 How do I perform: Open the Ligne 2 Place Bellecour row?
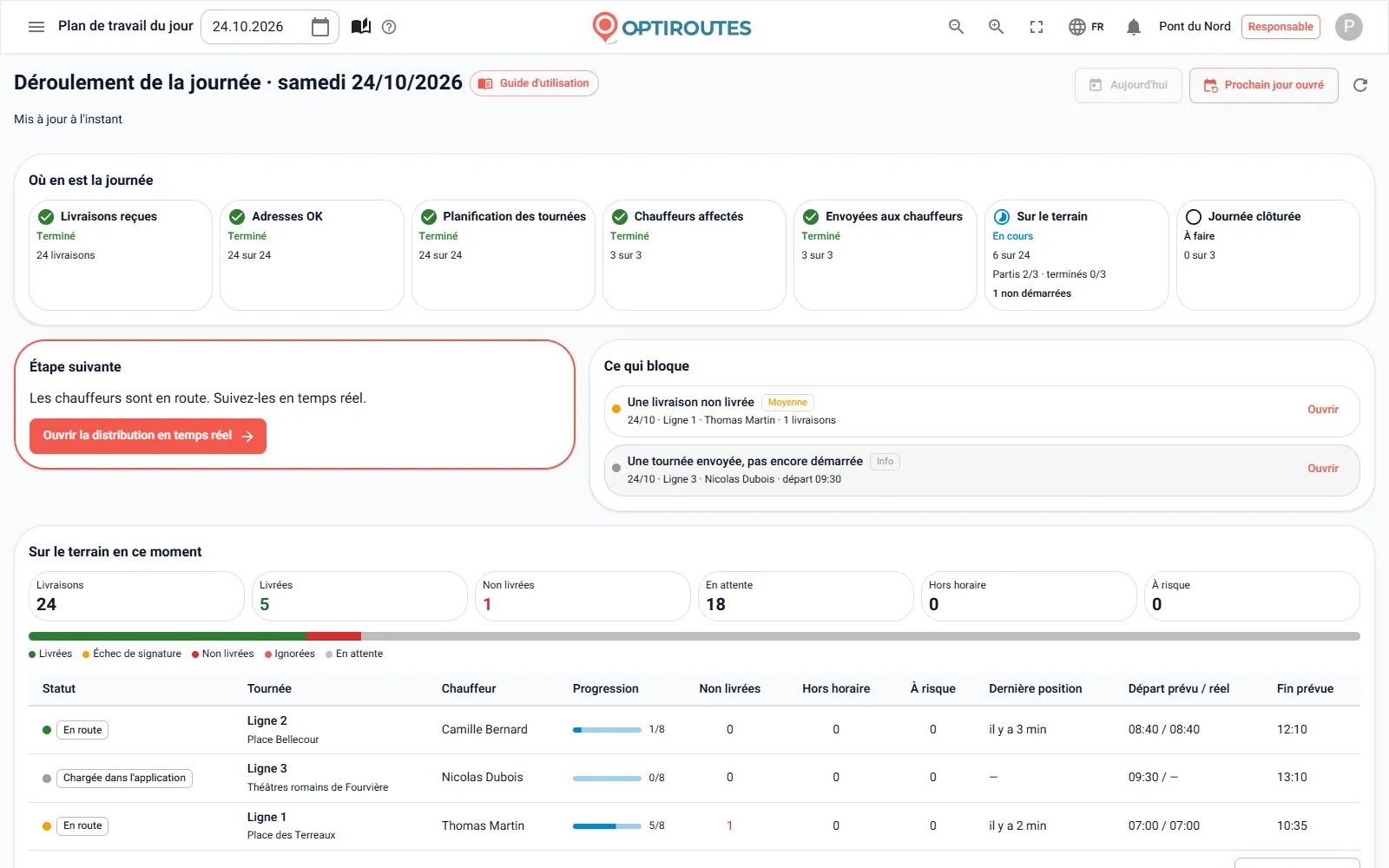point(694,730)
